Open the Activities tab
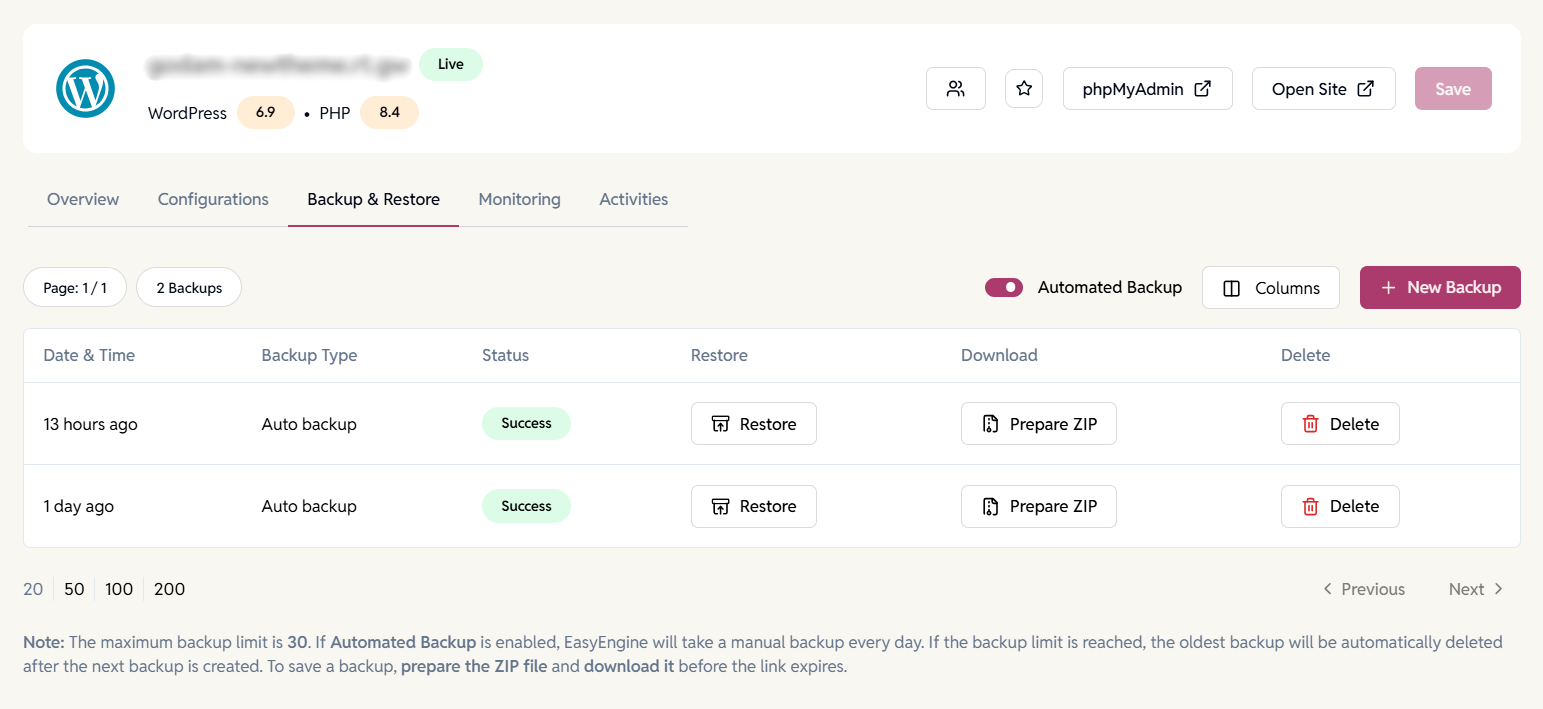Viewport: 1543px width, 709px height. (633, 199)
